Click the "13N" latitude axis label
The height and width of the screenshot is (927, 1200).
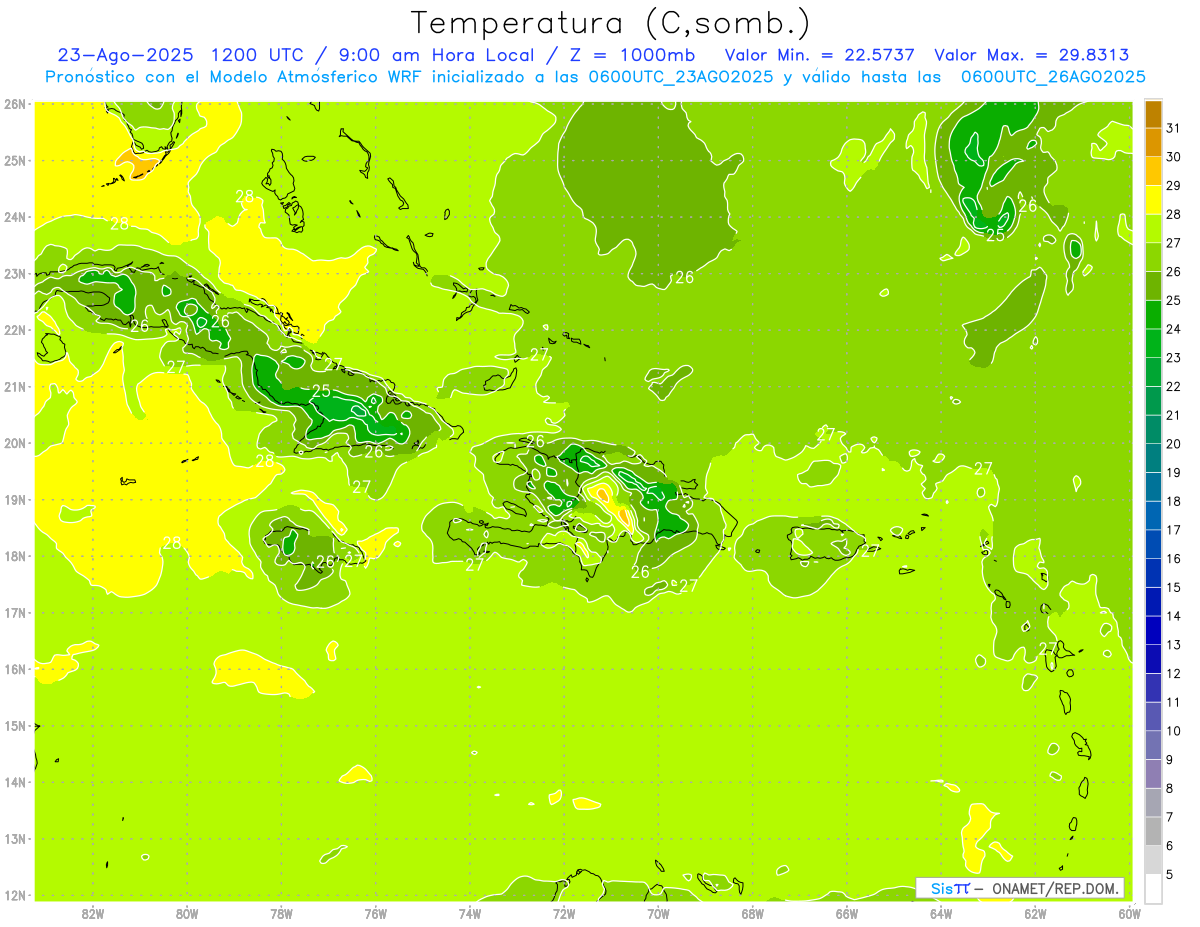pyautogui.click(x=15, y=838)
